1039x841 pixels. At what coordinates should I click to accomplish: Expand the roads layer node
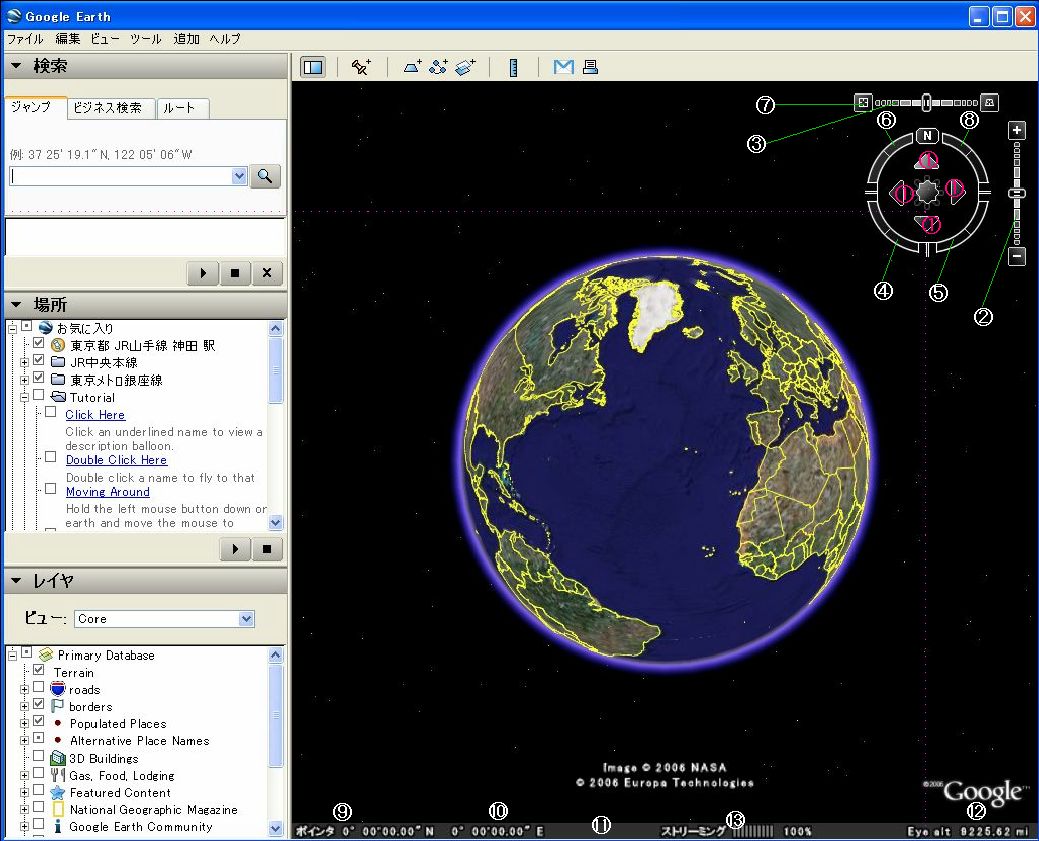[x=25, y=689]
